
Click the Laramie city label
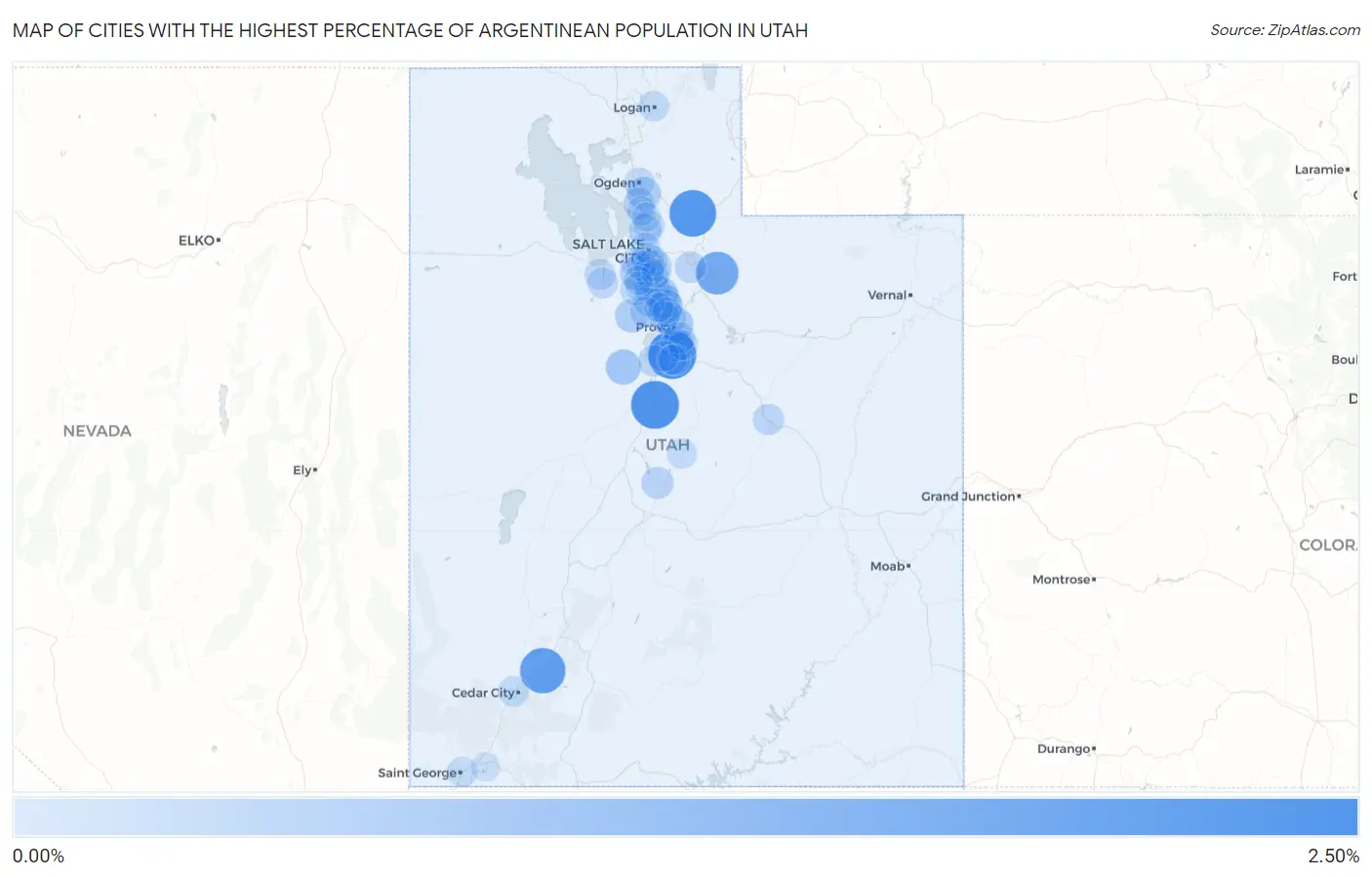pos(1318,170)
